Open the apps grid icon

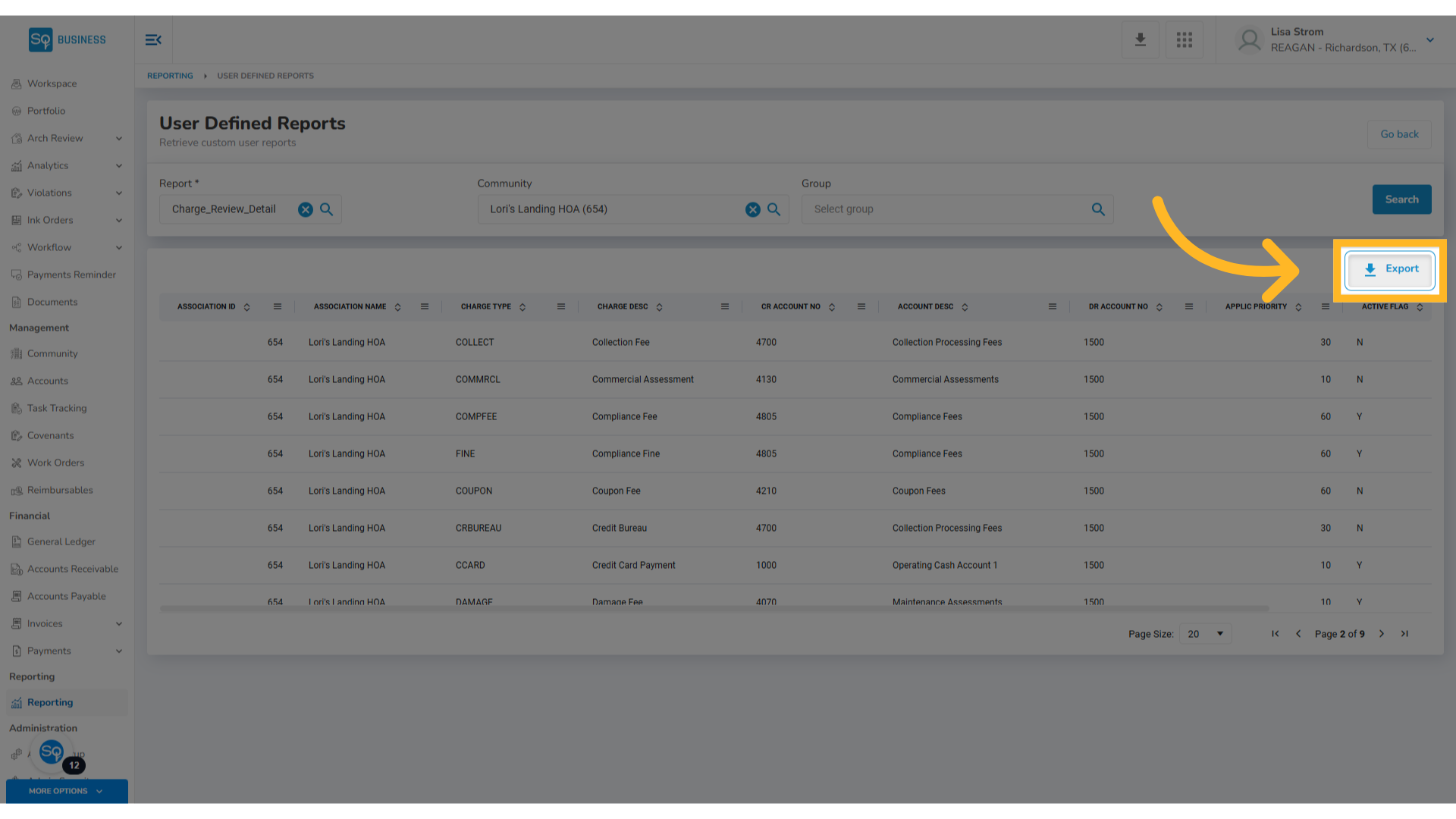(1185, 40)
